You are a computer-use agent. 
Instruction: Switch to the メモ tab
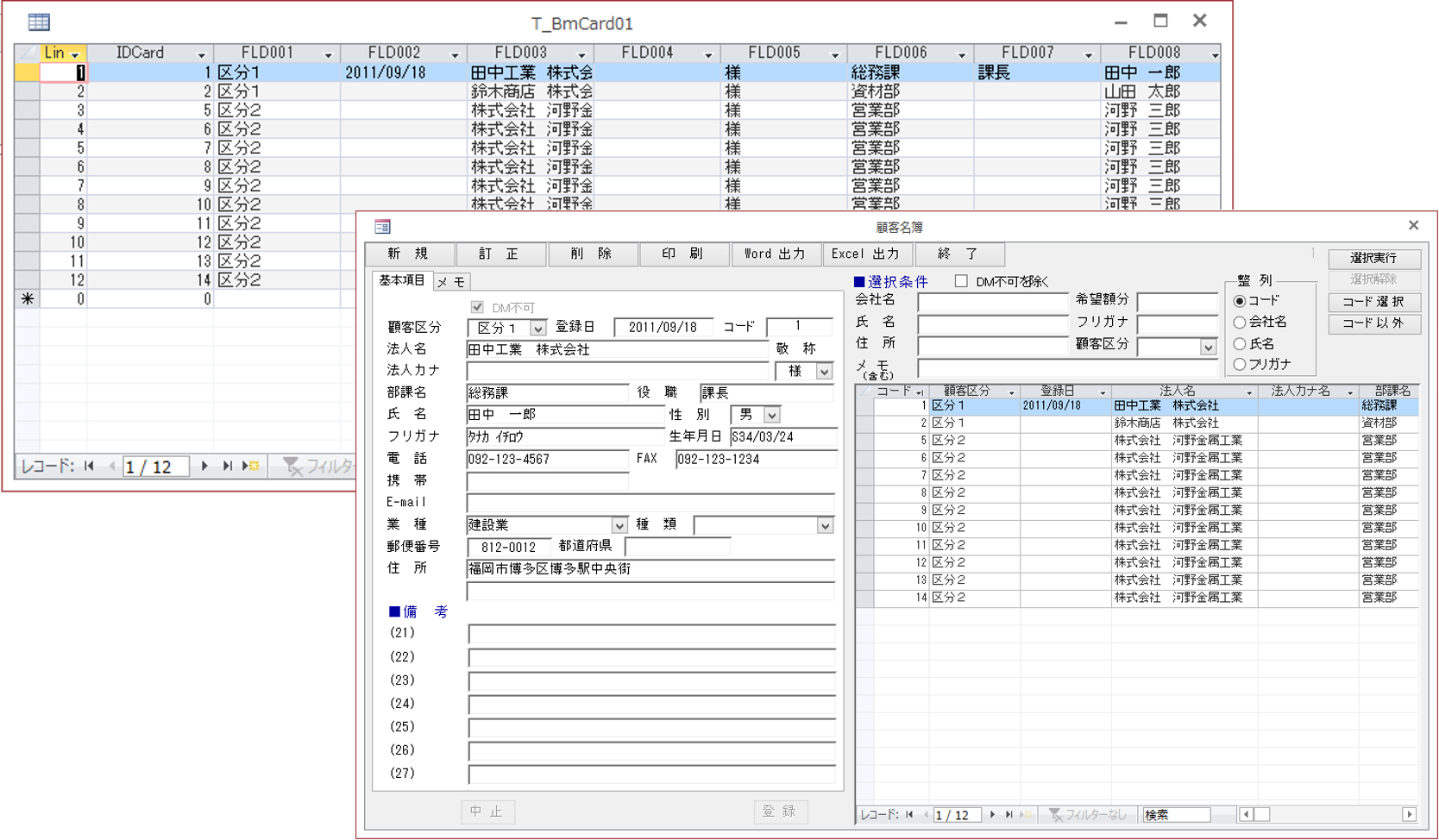[450, 282]
